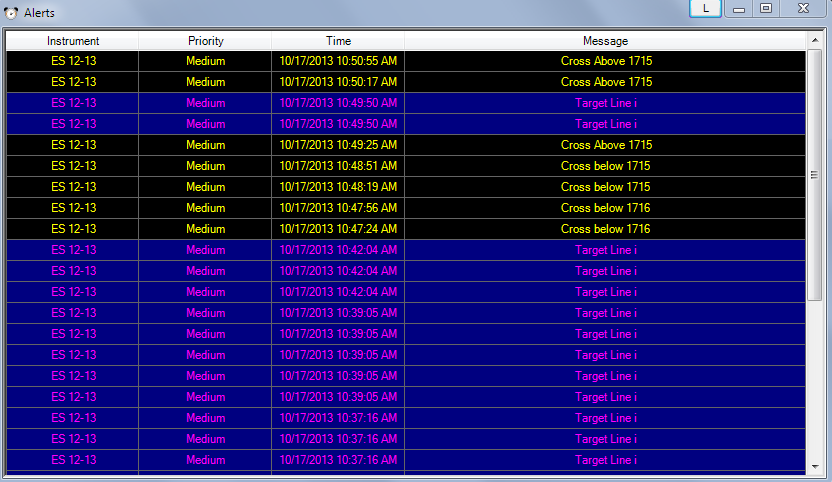Select alert time 10:48:51 AM
The height and width of the screenshot is (482, 832).
pyautogui.click(x=338, y=166)
